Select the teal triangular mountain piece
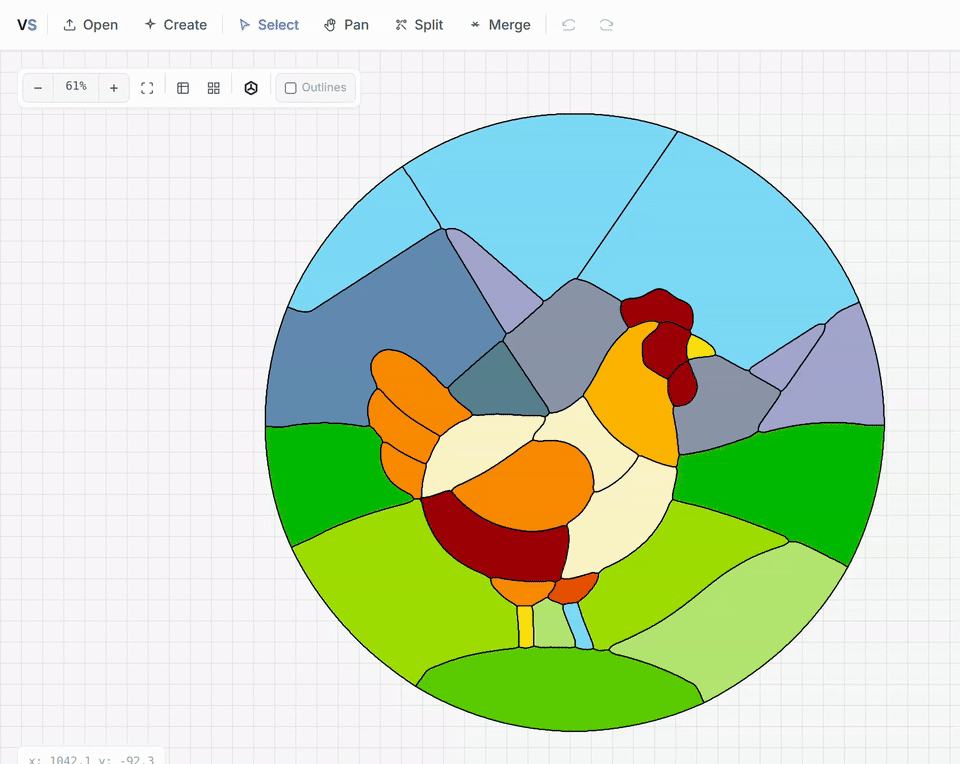This screenshot has width=960, height=764. (x=499, y=388)
